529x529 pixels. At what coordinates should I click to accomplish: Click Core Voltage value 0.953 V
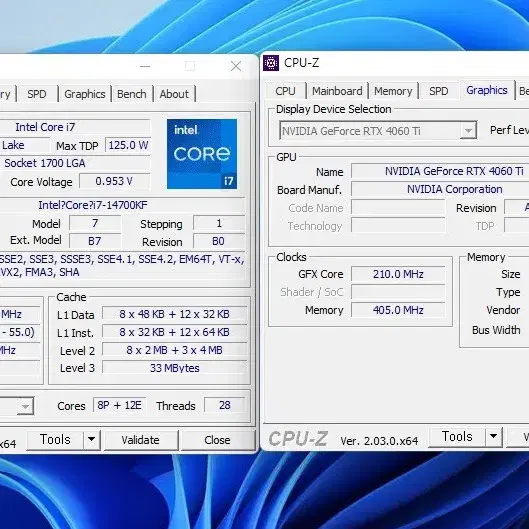point(114,182)
